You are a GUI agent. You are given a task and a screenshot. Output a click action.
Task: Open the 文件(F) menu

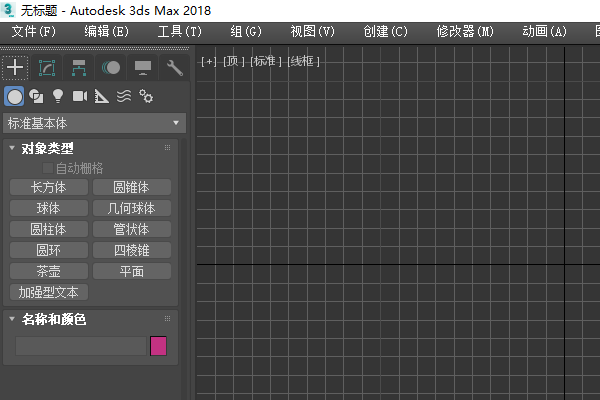pyautogui.click(x=34, y=31)
